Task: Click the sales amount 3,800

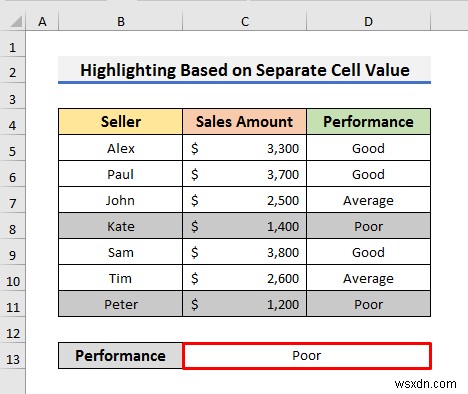Action: click(x=245, y=252)
